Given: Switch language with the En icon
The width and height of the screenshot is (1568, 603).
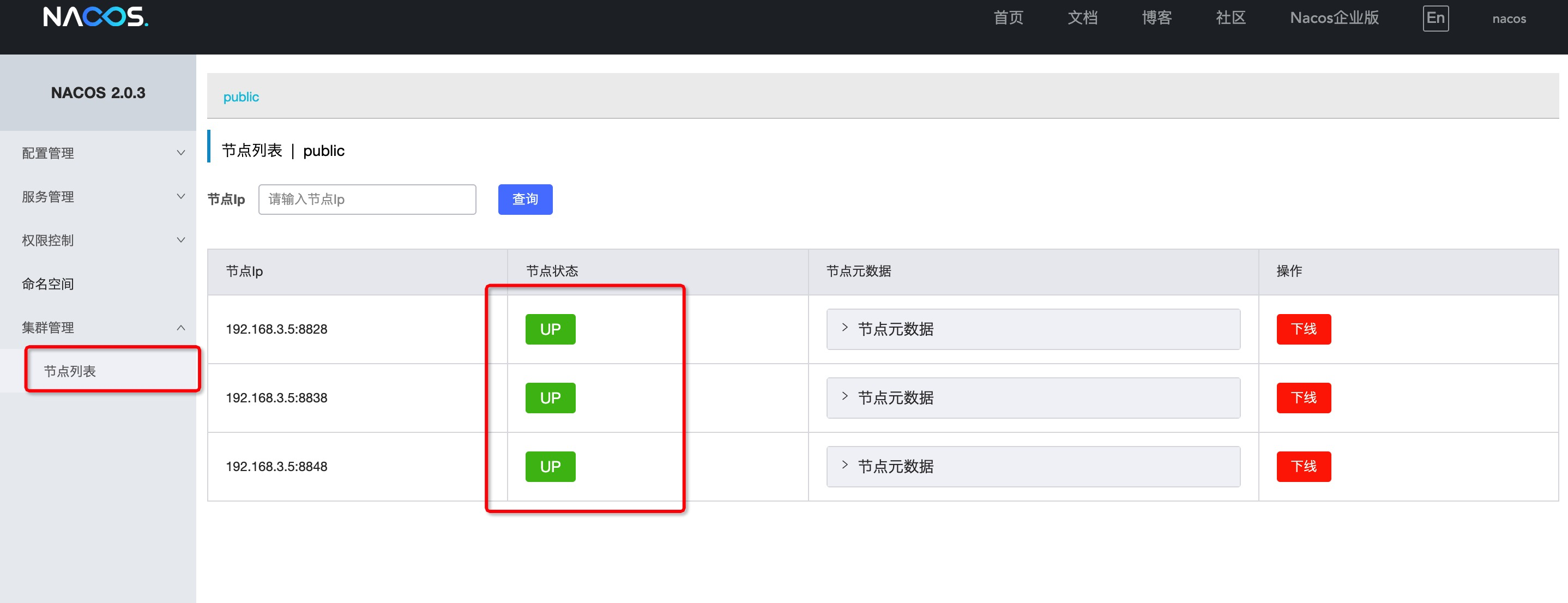Looking at the screenshot, I should [x=1434, y=18].
